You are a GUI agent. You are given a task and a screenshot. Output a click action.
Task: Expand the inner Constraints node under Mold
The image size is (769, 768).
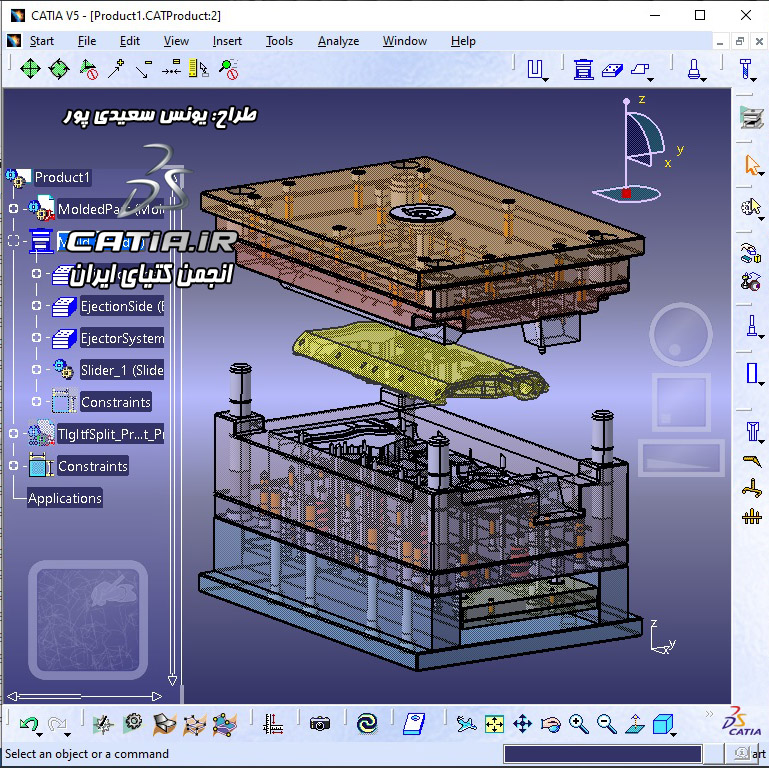tap(36, 401)
